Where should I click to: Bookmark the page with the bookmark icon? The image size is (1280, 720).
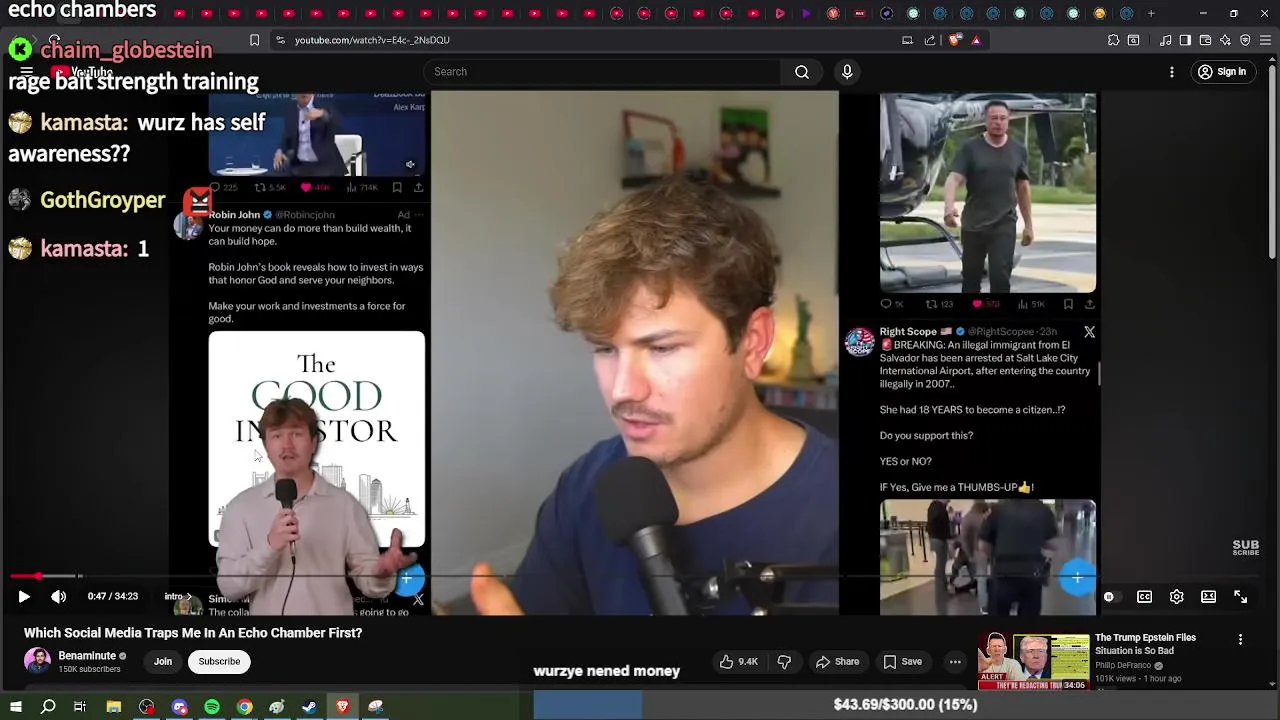pos(254,40)
